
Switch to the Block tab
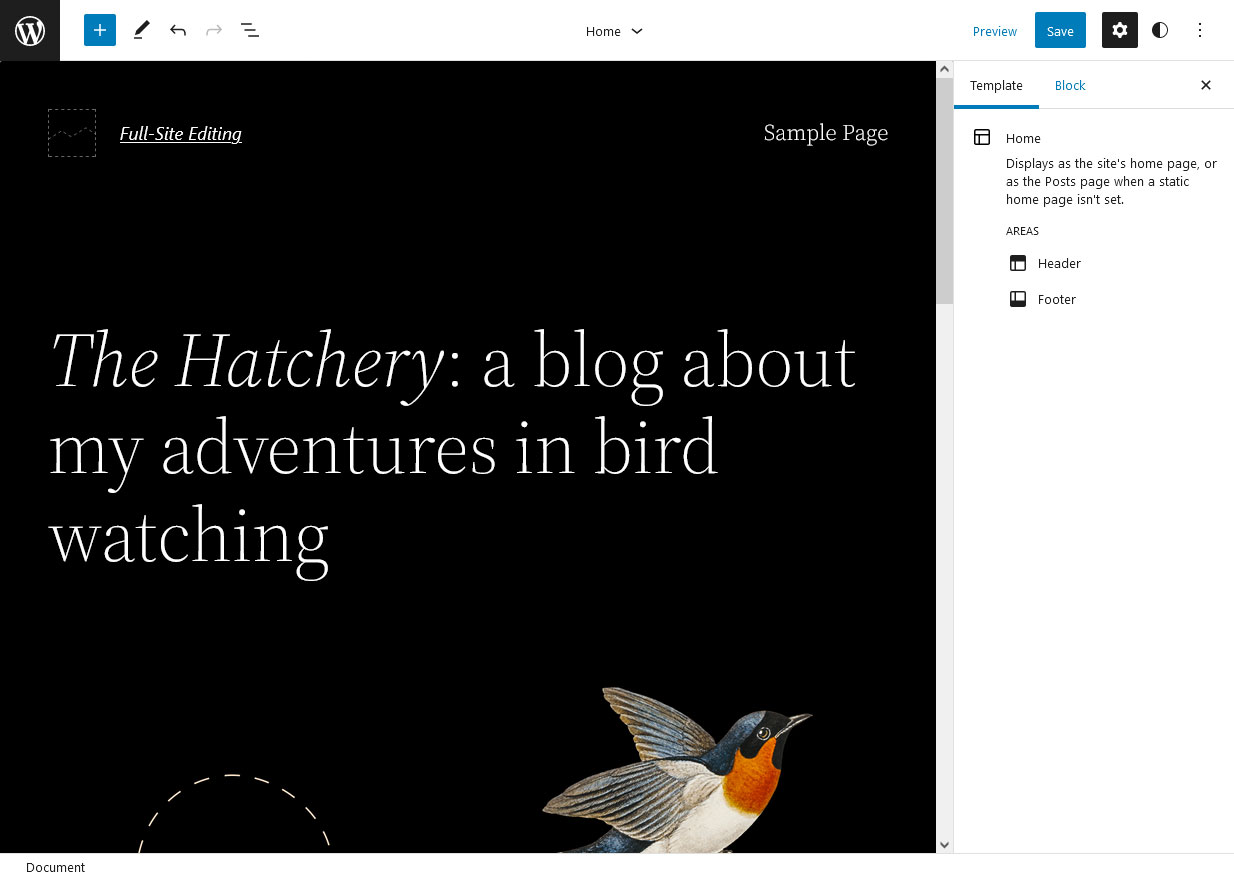(x=1069, y=85)
